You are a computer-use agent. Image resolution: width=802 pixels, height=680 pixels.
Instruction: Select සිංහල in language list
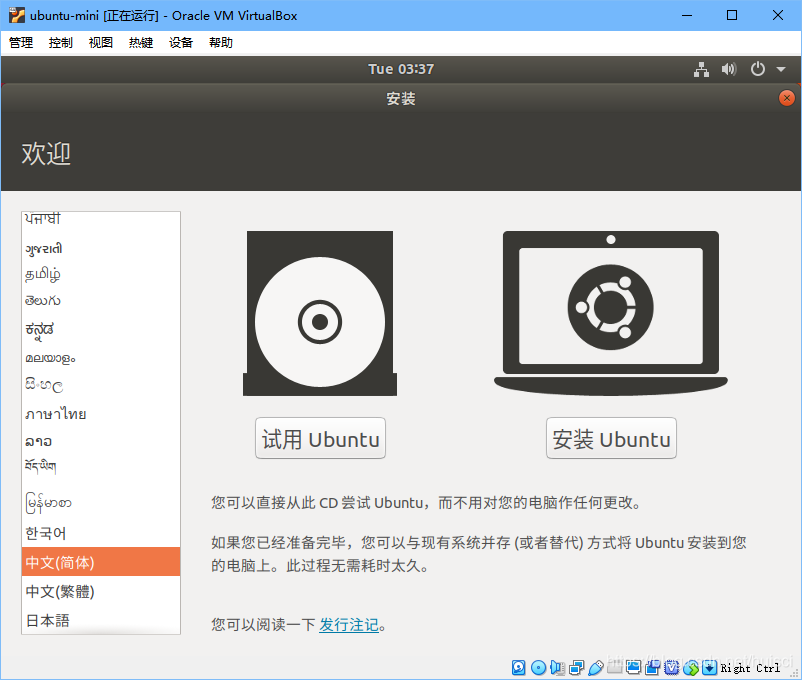click(x=101, y=385)
